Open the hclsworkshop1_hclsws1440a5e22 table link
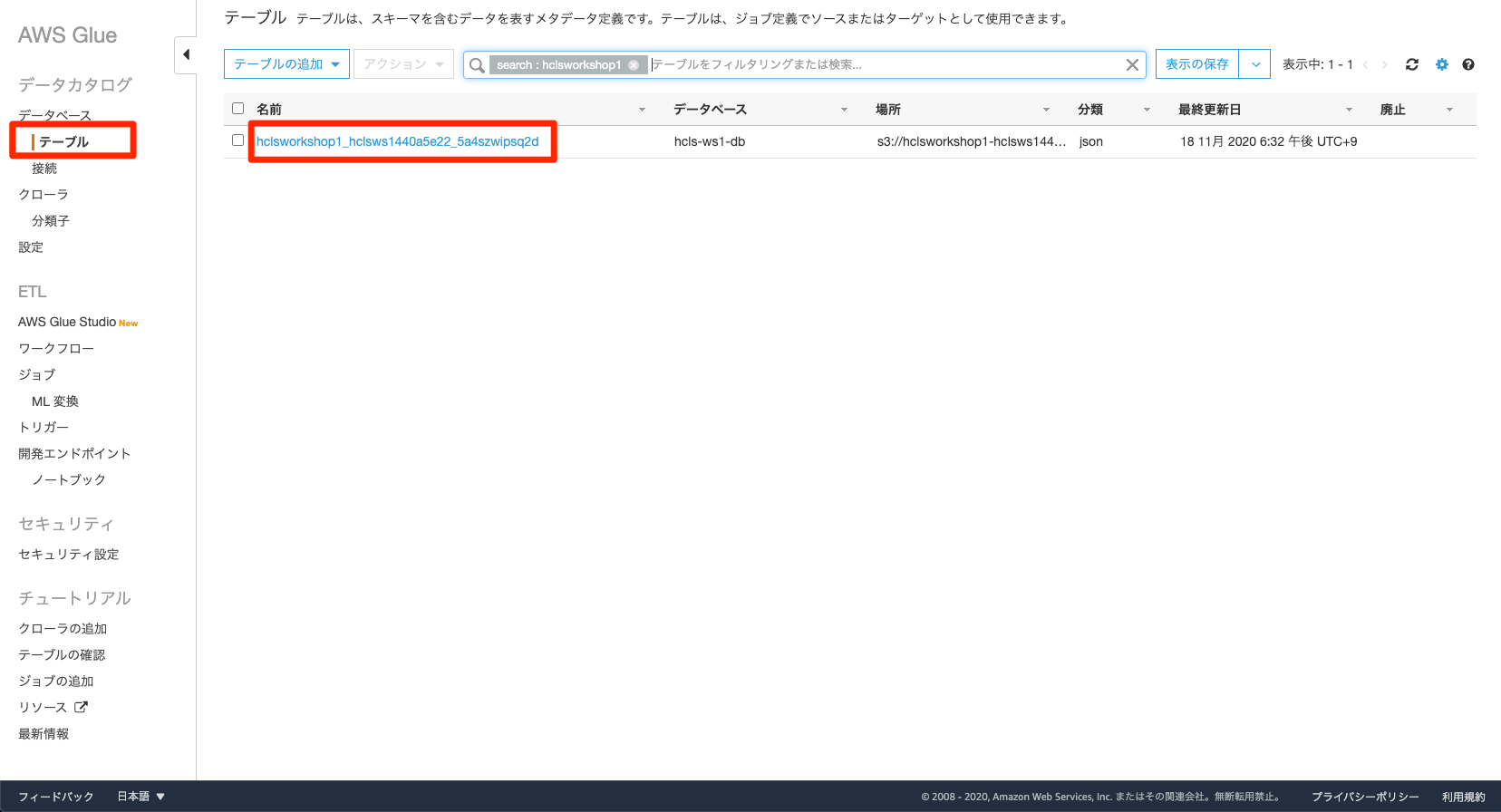This screenshot has height=812, width=1501. pos(397,141)
